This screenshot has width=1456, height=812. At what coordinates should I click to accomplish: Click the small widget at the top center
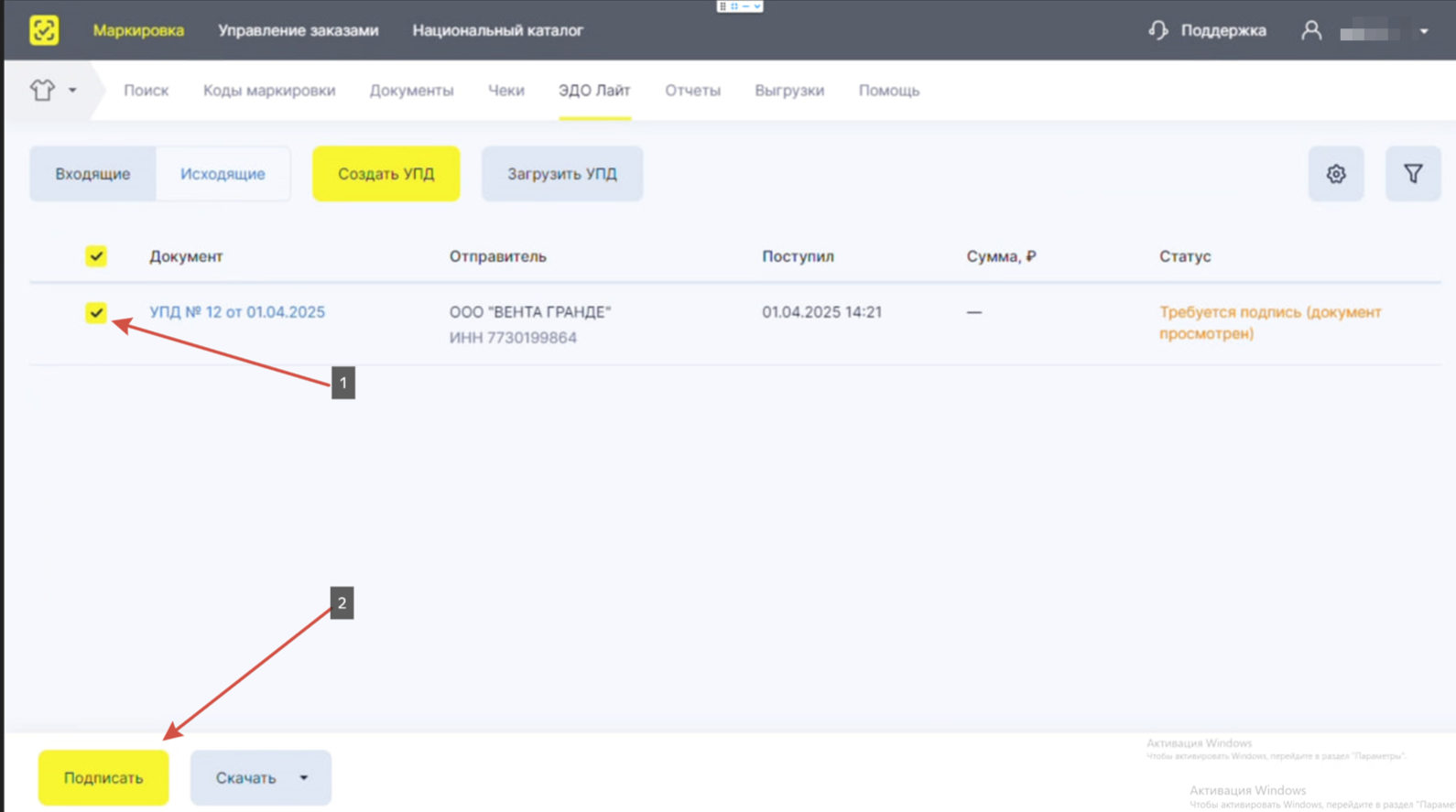point(740,6)
